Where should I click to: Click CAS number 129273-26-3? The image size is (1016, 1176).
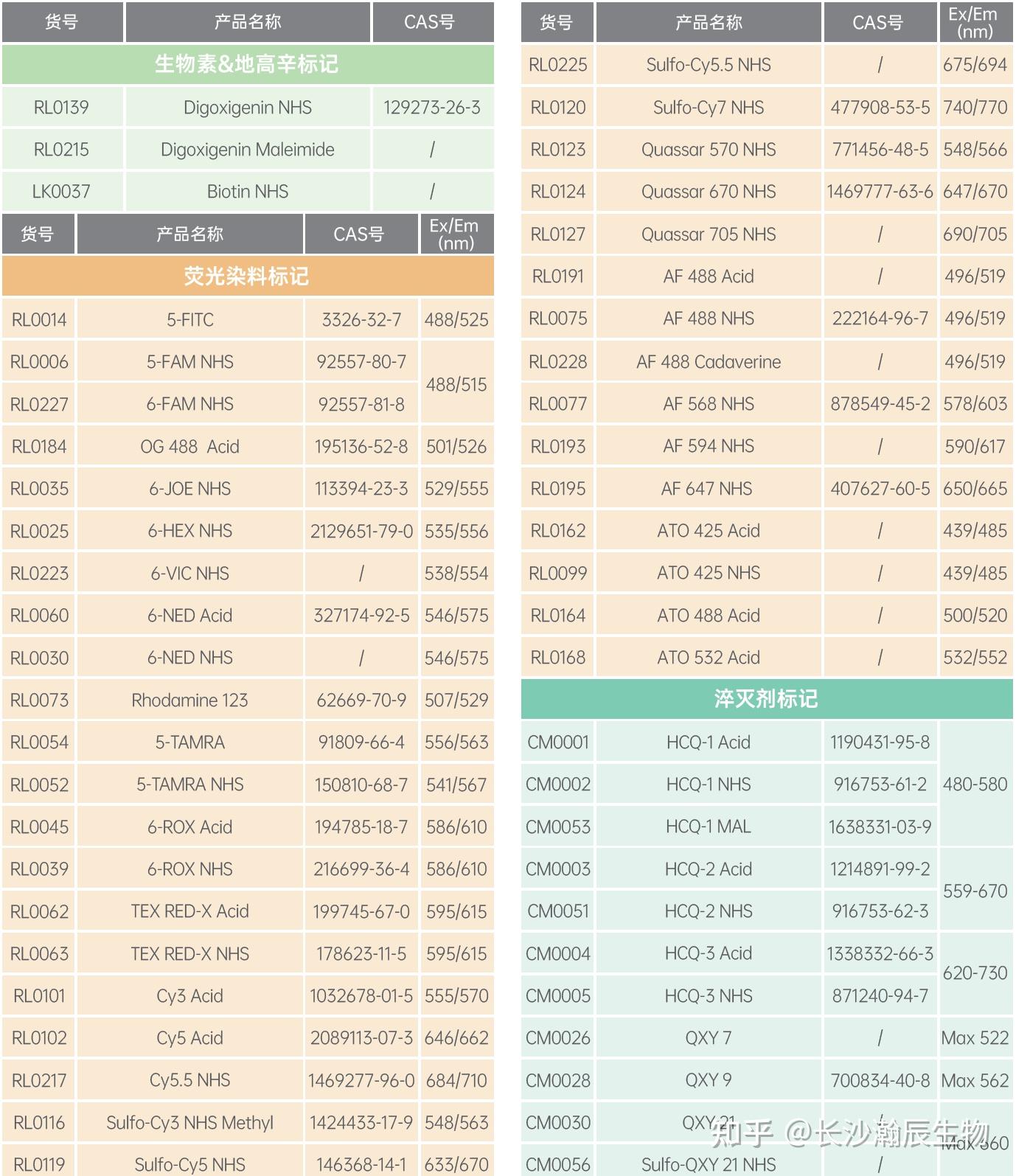tap(432, 108)
